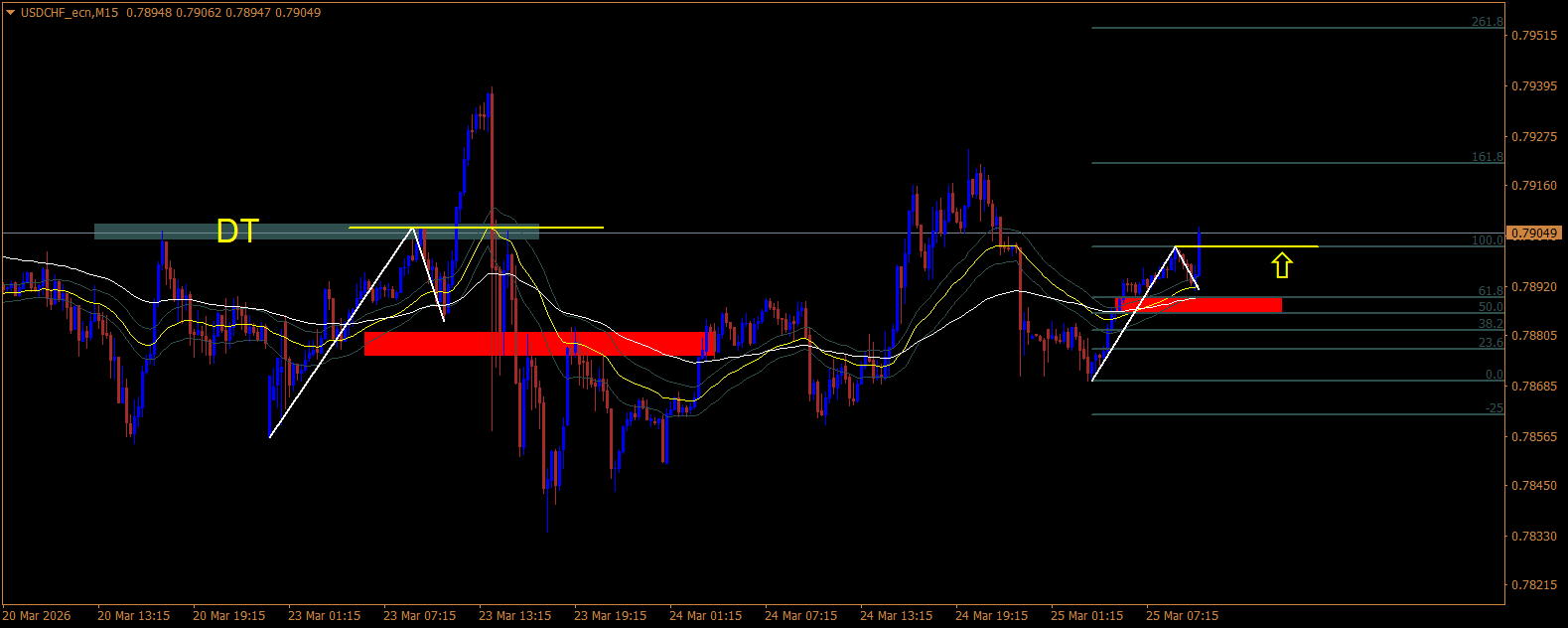The image size is (1568, 628).
Task: Click time axis label 20 Mar 13:15
Action: click(x=134, y=616)
